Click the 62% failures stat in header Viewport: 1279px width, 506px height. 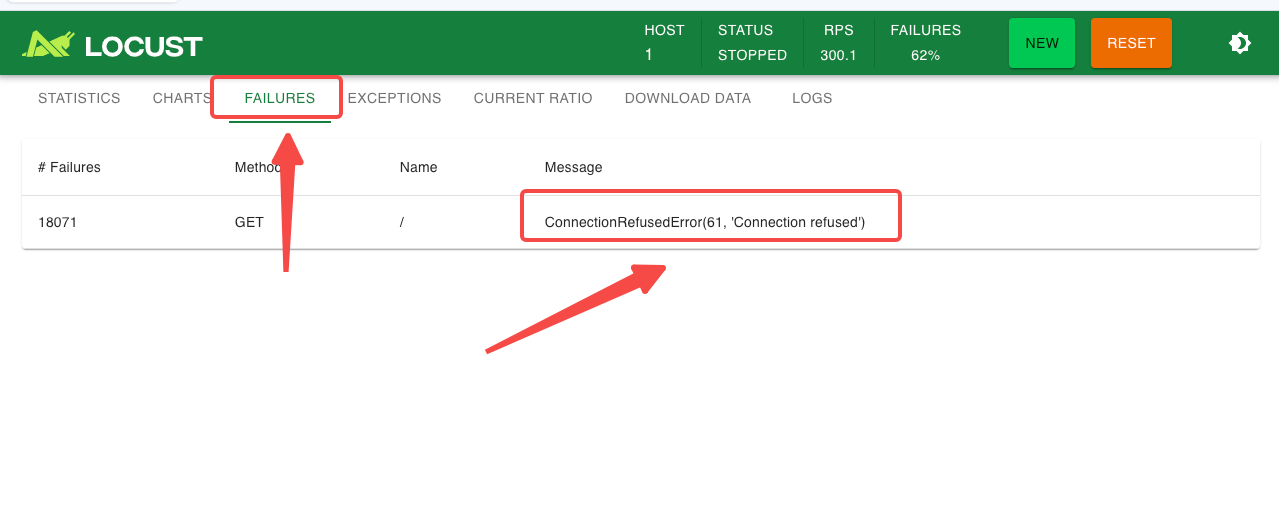coord(925,55)
